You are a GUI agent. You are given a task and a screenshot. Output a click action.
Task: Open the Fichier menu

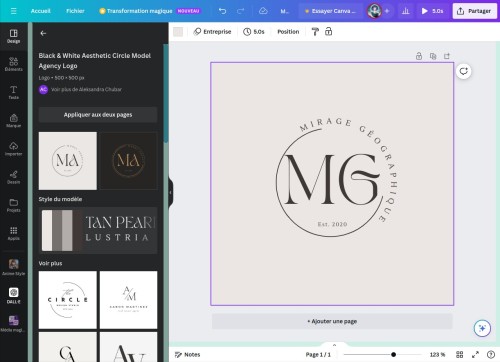click(75, 11)
